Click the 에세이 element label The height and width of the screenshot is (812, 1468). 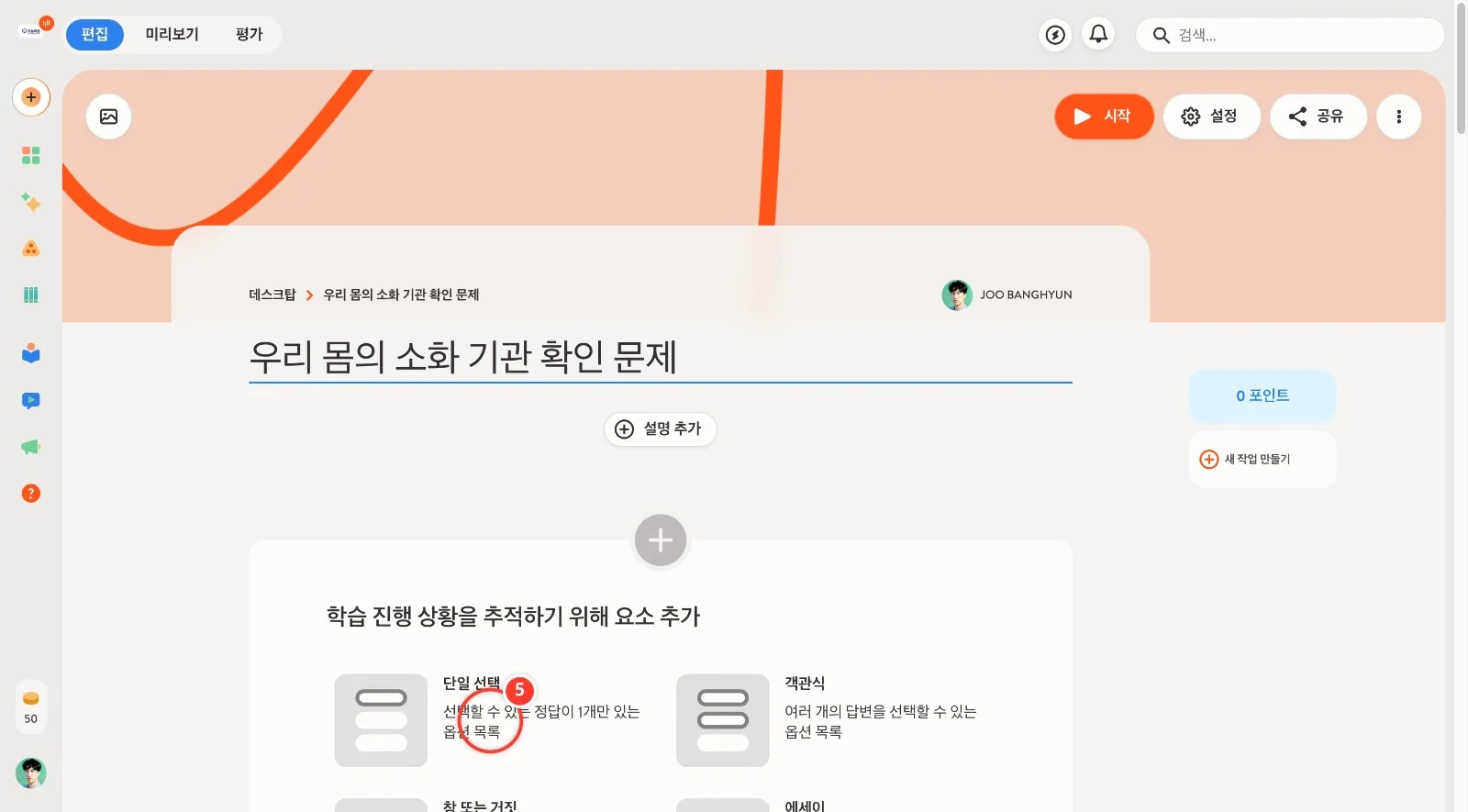(x=805, y=806)
